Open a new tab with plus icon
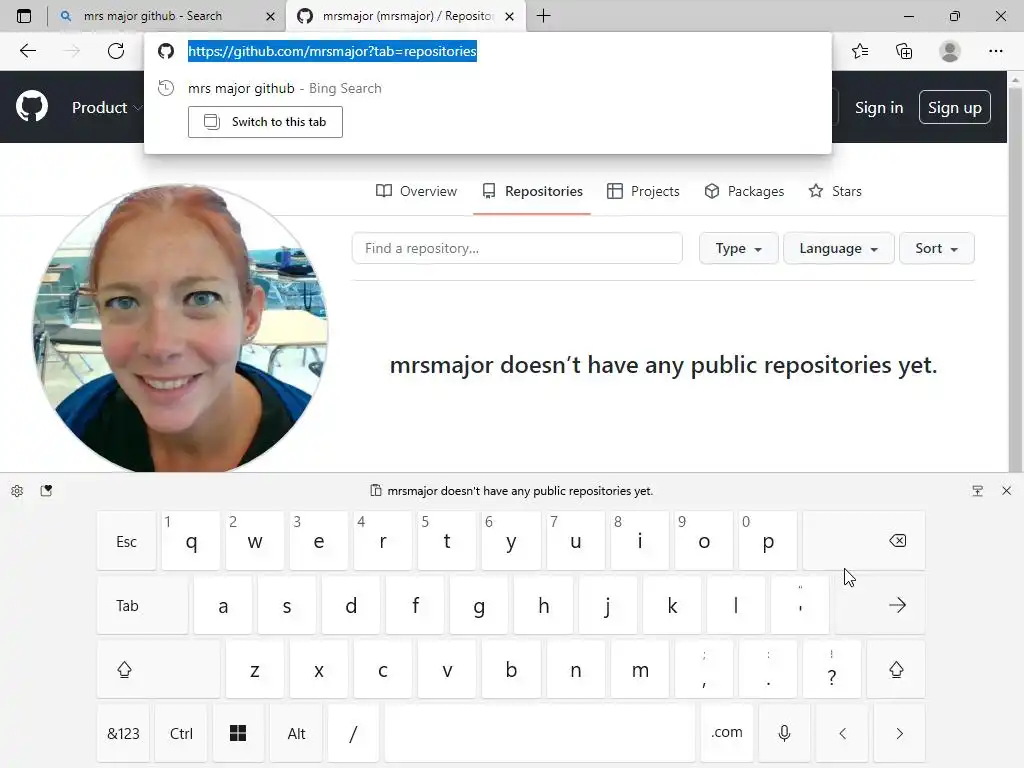Screen dimensions: 1024x768 pos(543,16)
